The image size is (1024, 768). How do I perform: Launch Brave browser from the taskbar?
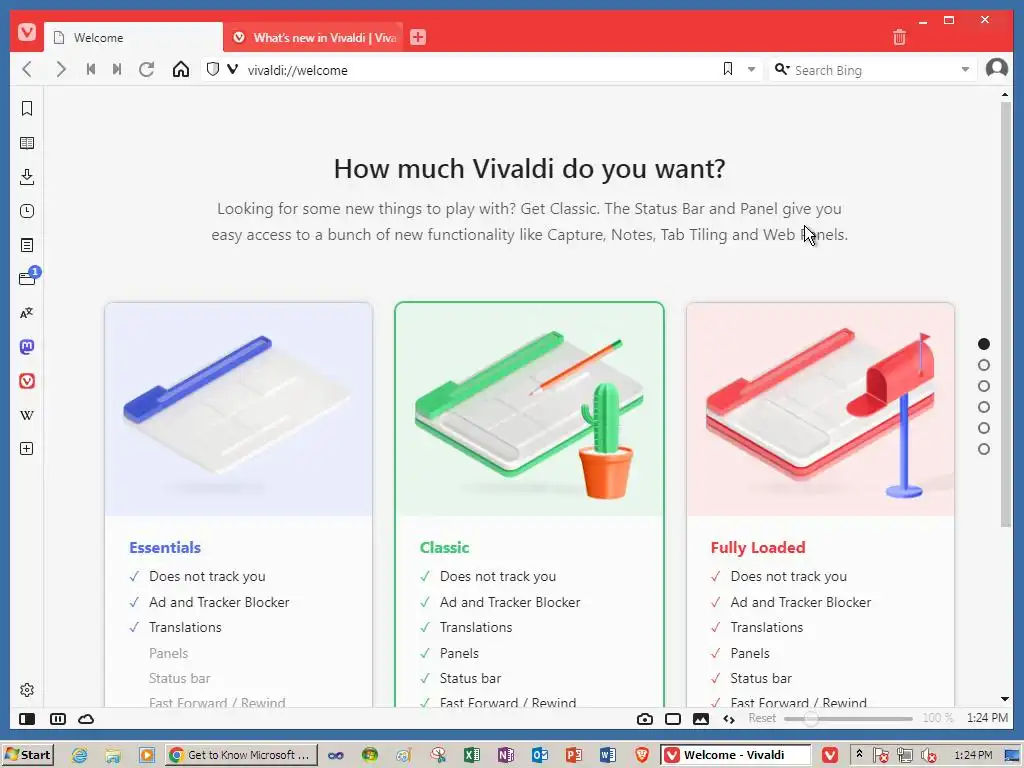[642, 755]
